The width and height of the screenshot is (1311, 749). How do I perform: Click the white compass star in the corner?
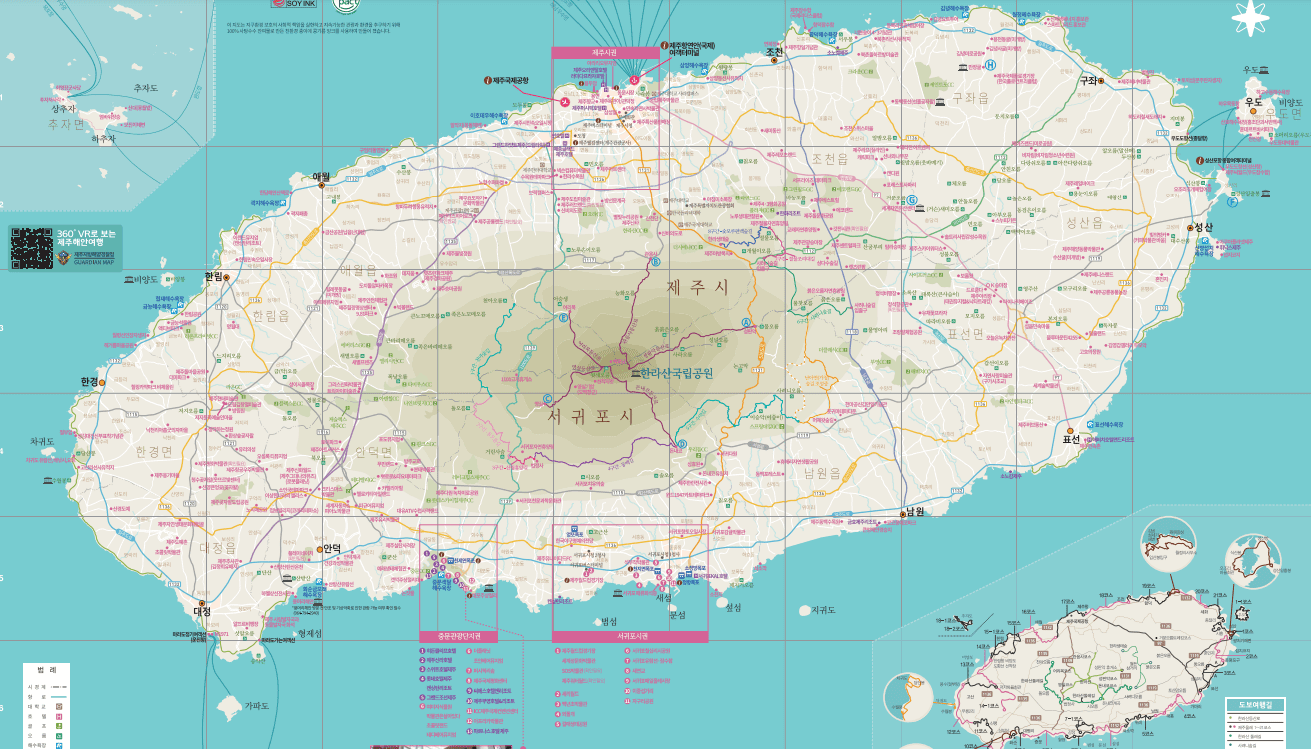coord(1250,18)
